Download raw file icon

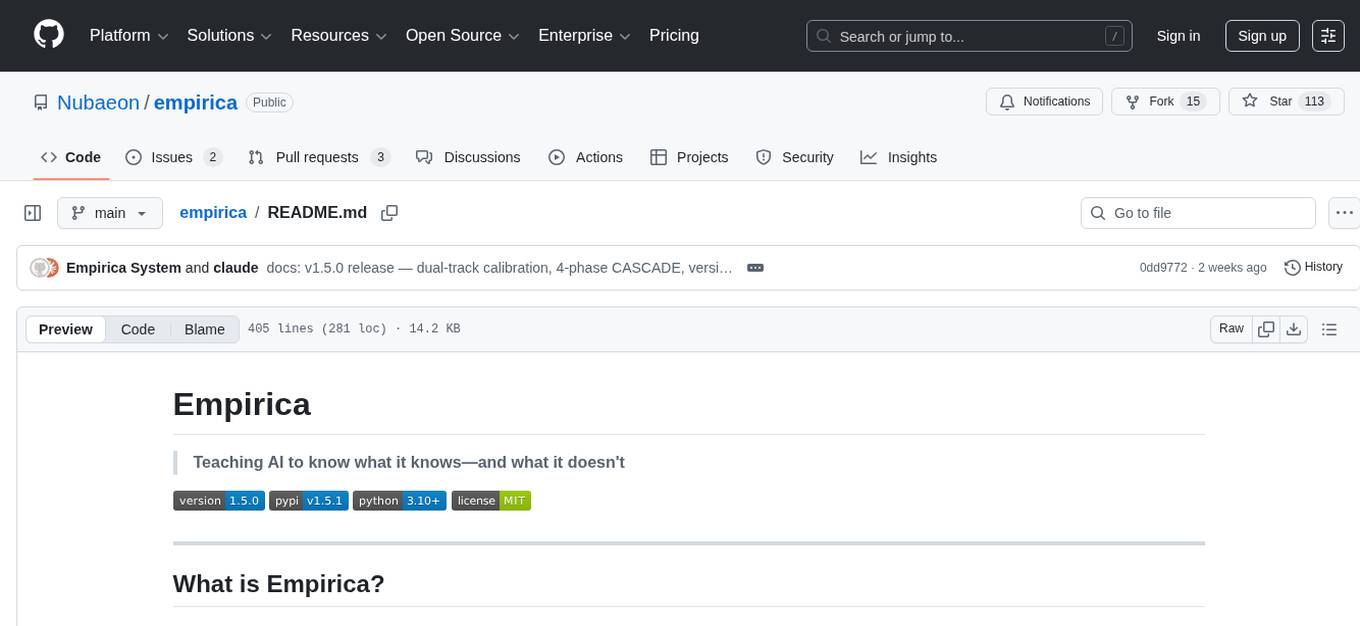1294,328
